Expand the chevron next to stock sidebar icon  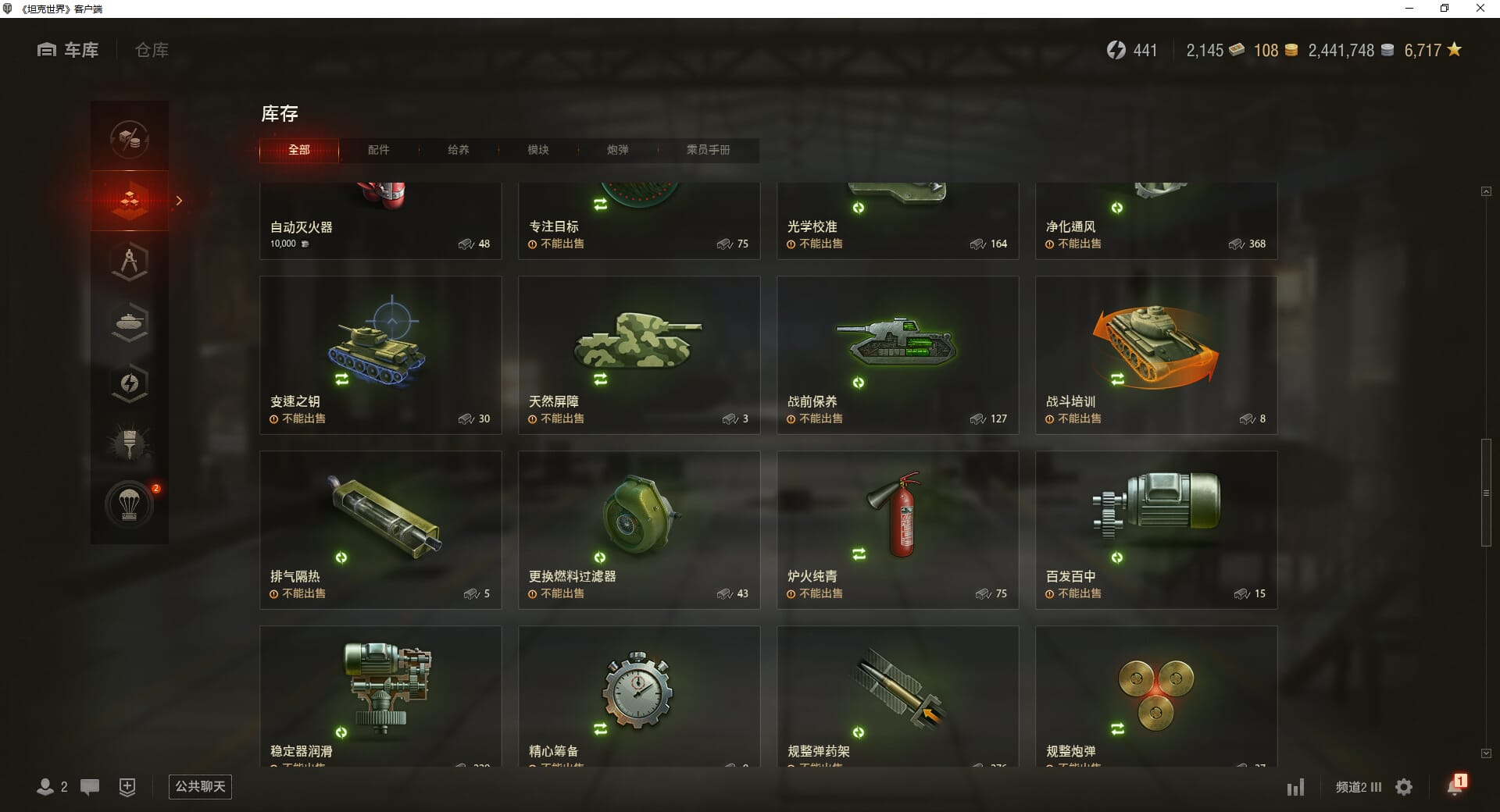[179, 201]
